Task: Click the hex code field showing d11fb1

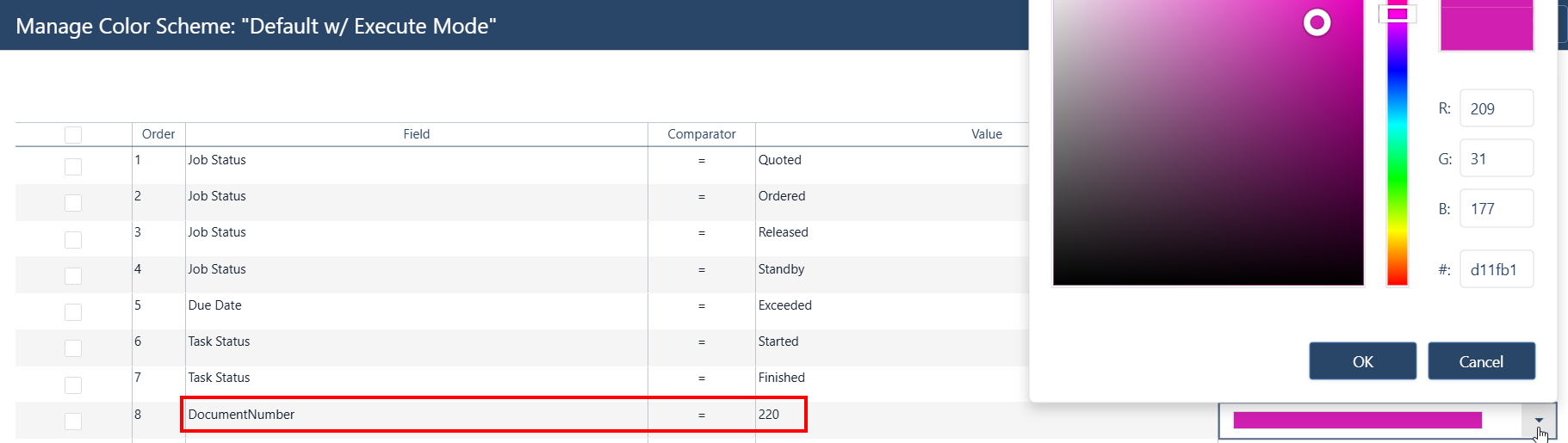Action: [x=1497, y=269]
